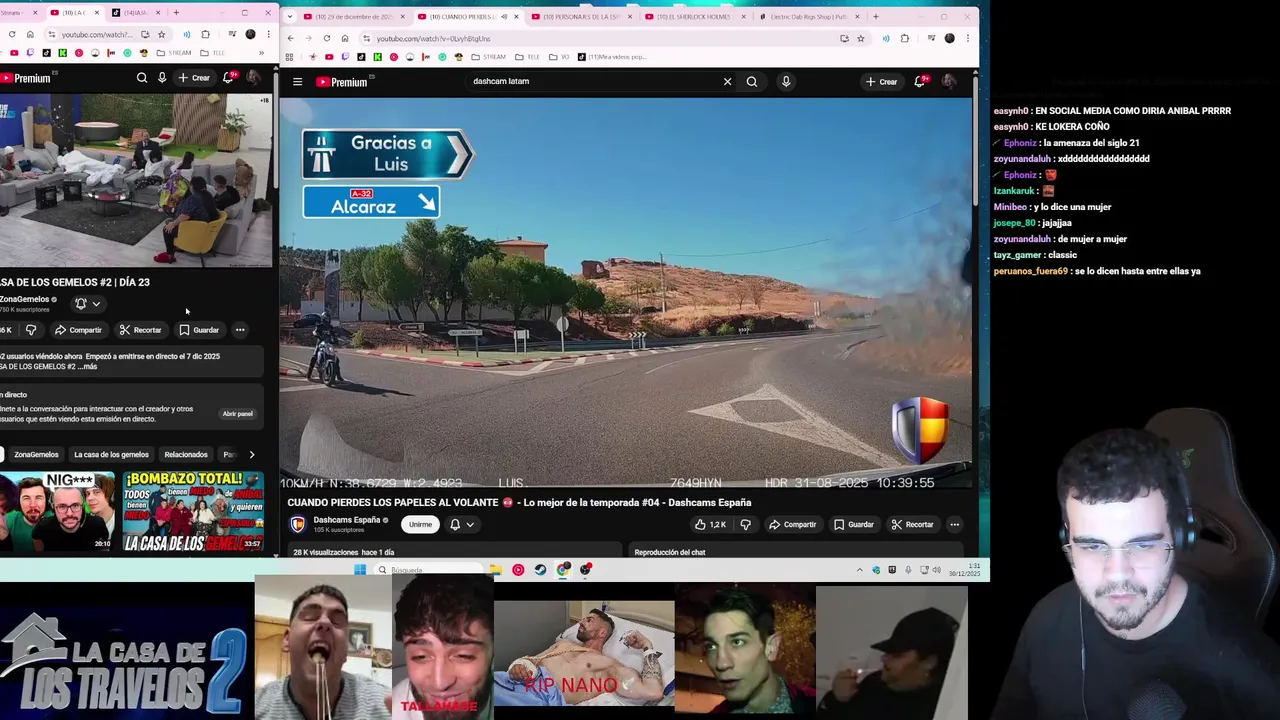1280x720 pixels.
Task: Dislike the Dashcams España video
Action: point(745,524)
